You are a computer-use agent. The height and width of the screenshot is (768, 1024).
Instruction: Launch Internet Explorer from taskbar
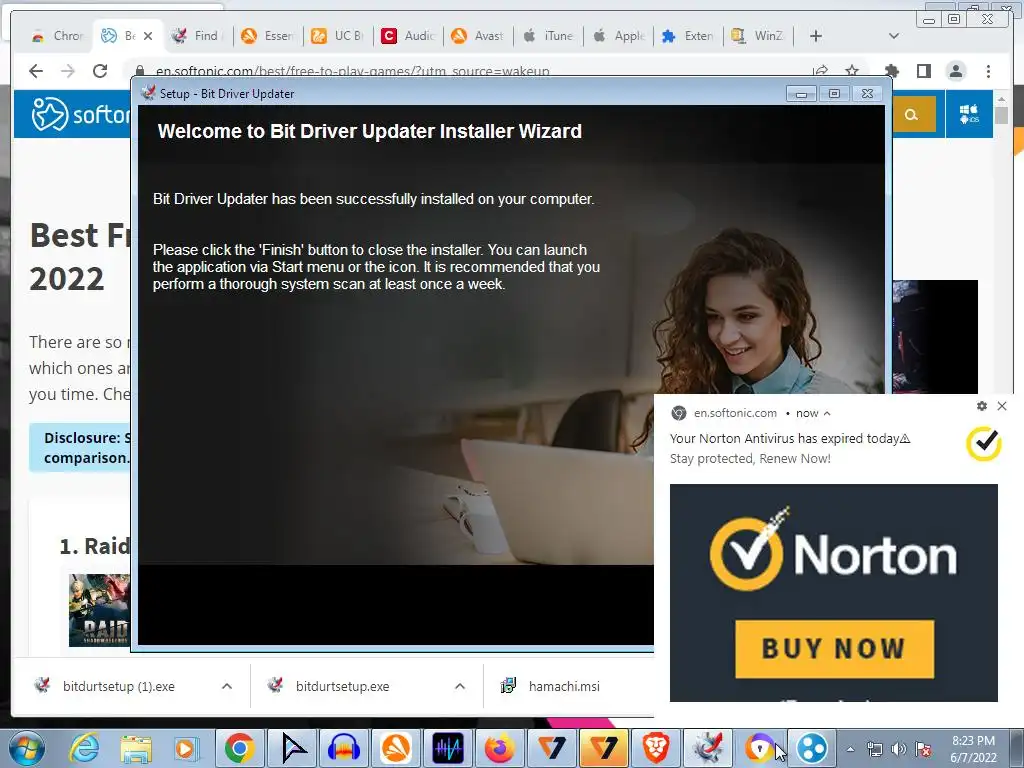84,748
